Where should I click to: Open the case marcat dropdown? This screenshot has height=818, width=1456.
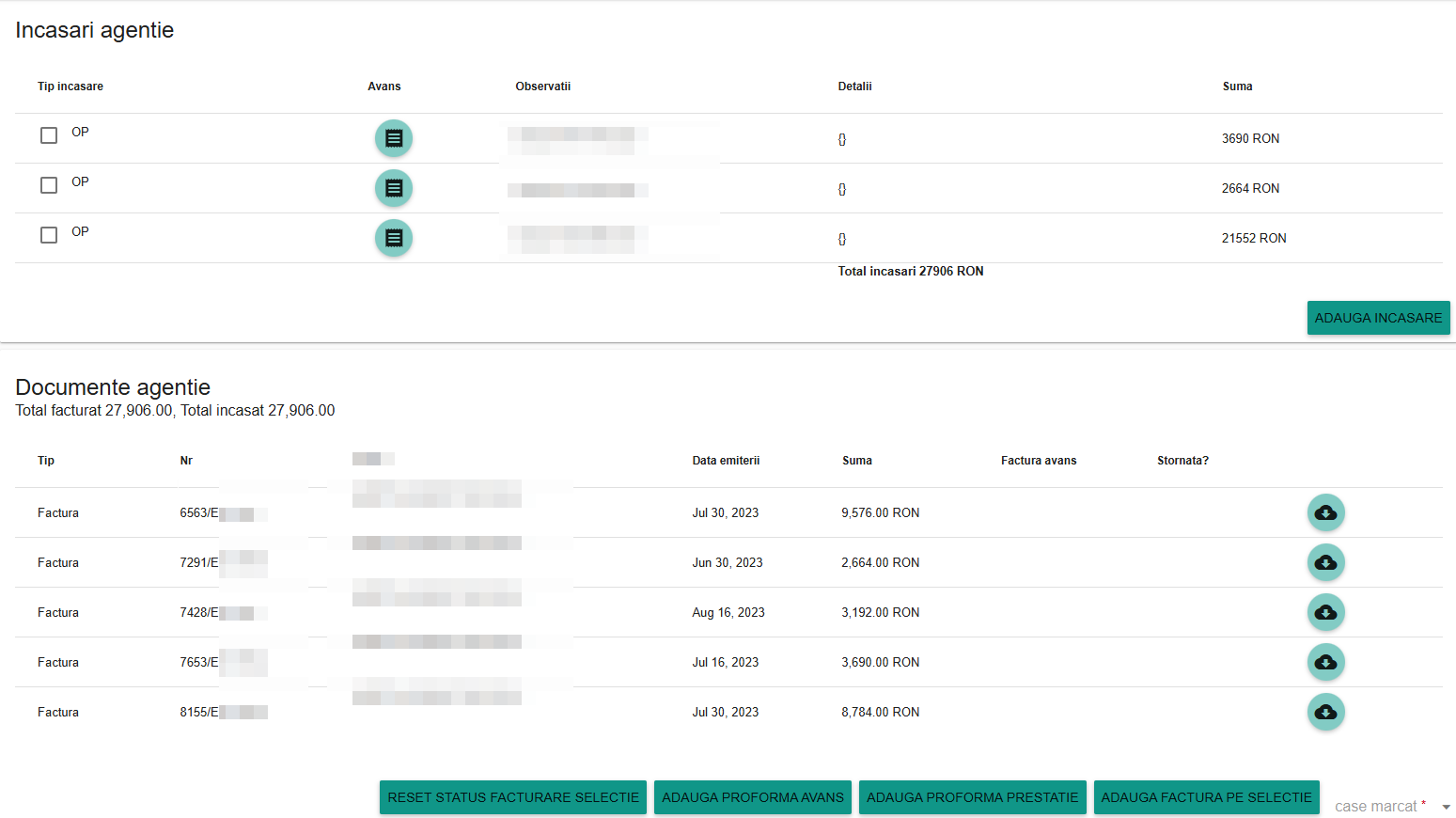(x=1392, y=807)
